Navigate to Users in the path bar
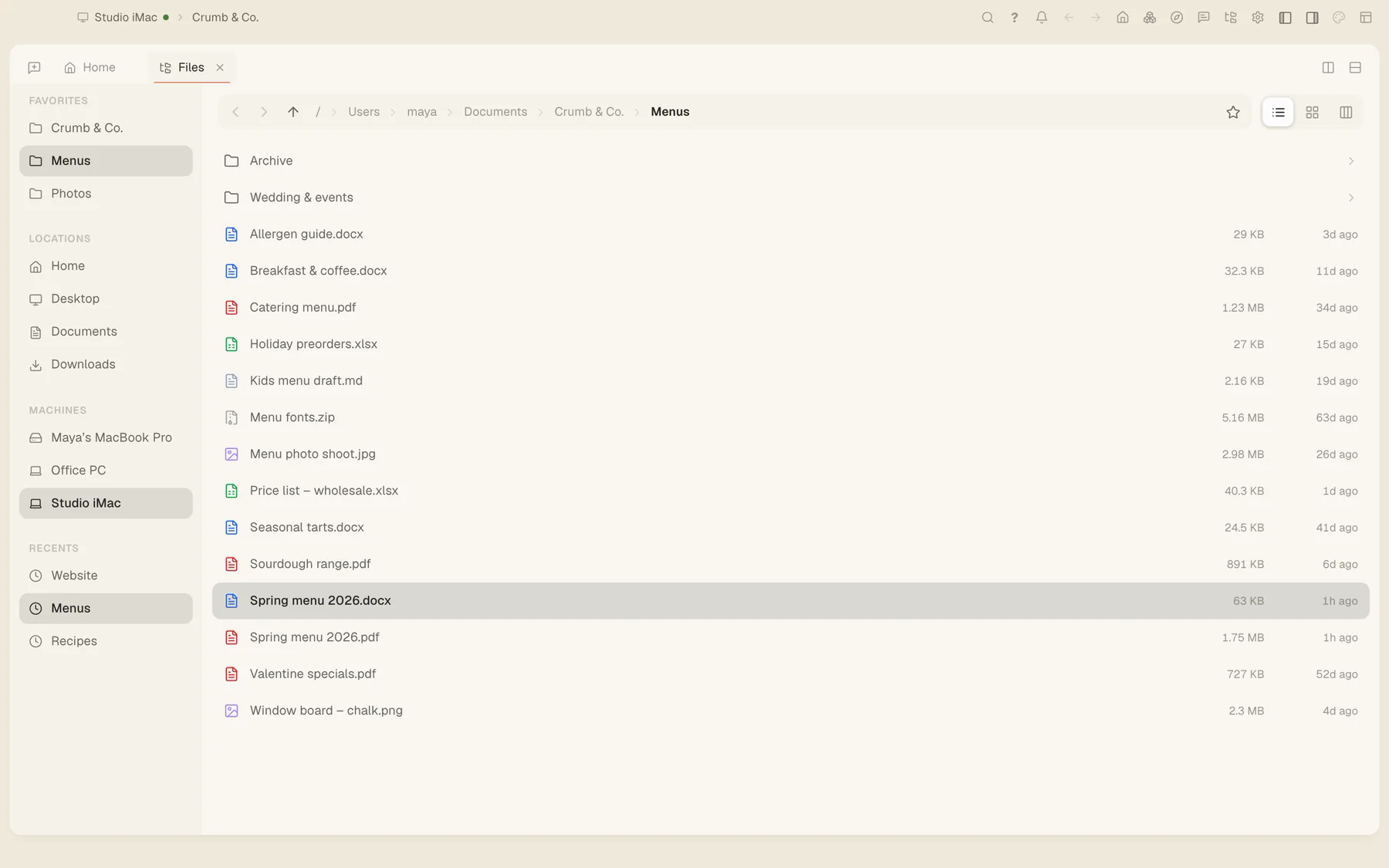This screenshot has width=1389, height=868. coord(363,112)
